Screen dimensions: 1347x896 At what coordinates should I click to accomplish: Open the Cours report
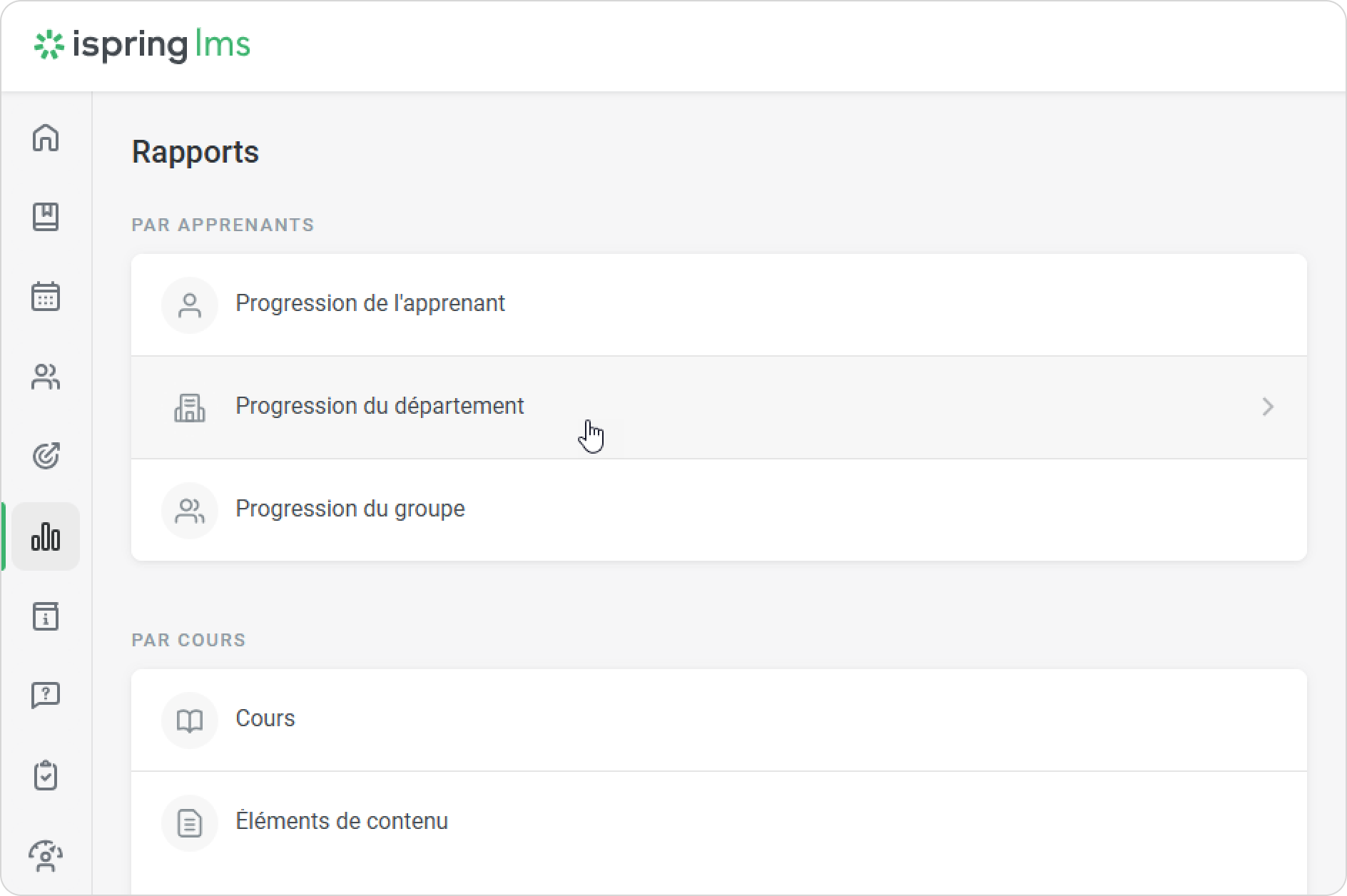pyautogui.click(x=265, y=719)
